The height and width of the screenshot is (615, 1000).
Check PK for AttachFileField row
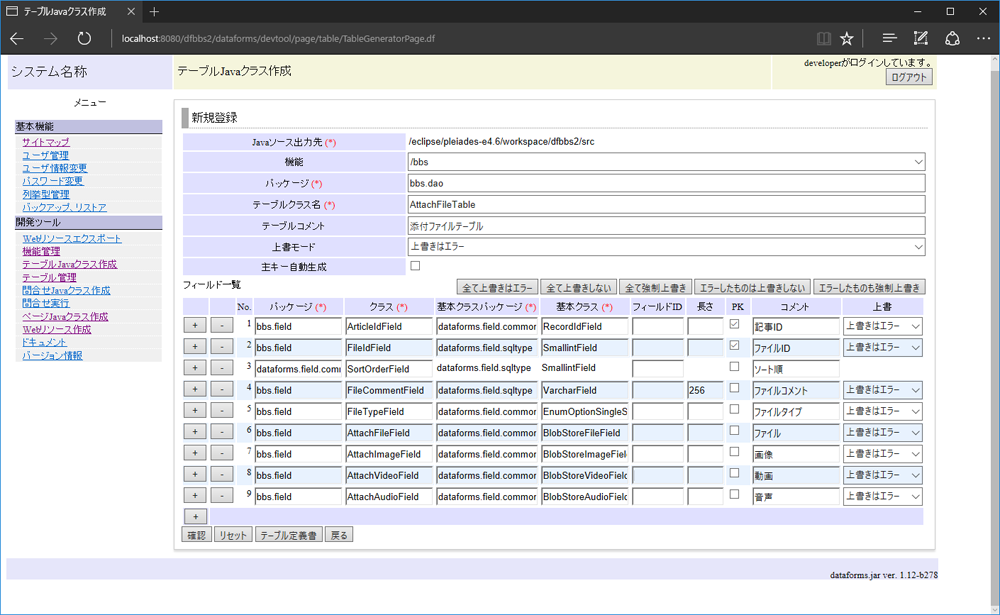(x=734, y=431)
